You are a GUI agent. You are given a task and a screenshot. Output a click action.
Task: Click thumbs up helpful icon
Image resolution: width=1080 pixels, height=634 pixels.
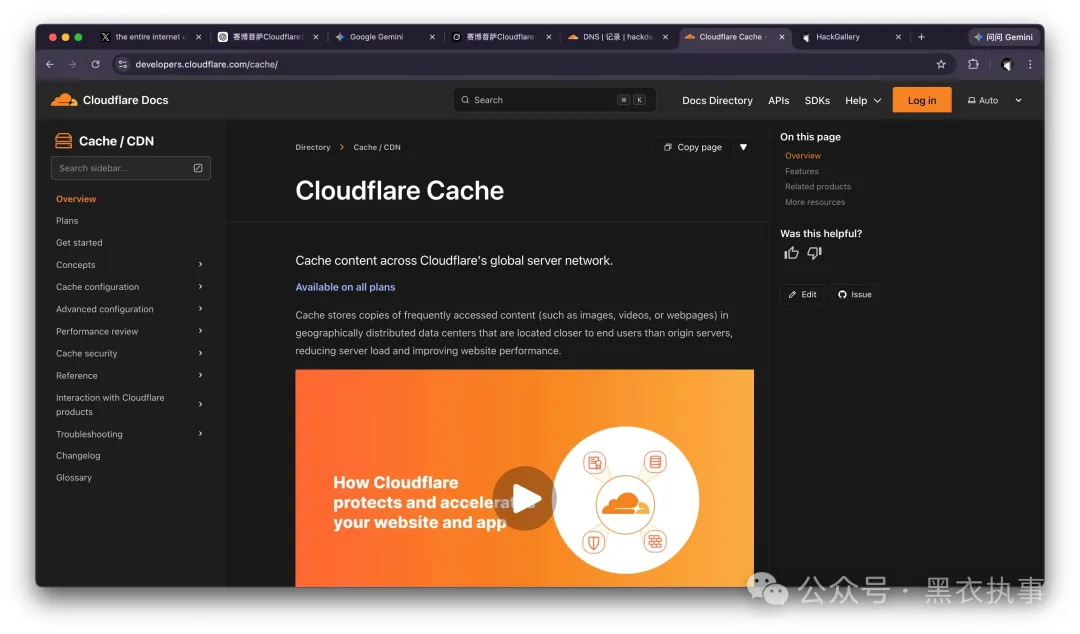coord(791,253)
